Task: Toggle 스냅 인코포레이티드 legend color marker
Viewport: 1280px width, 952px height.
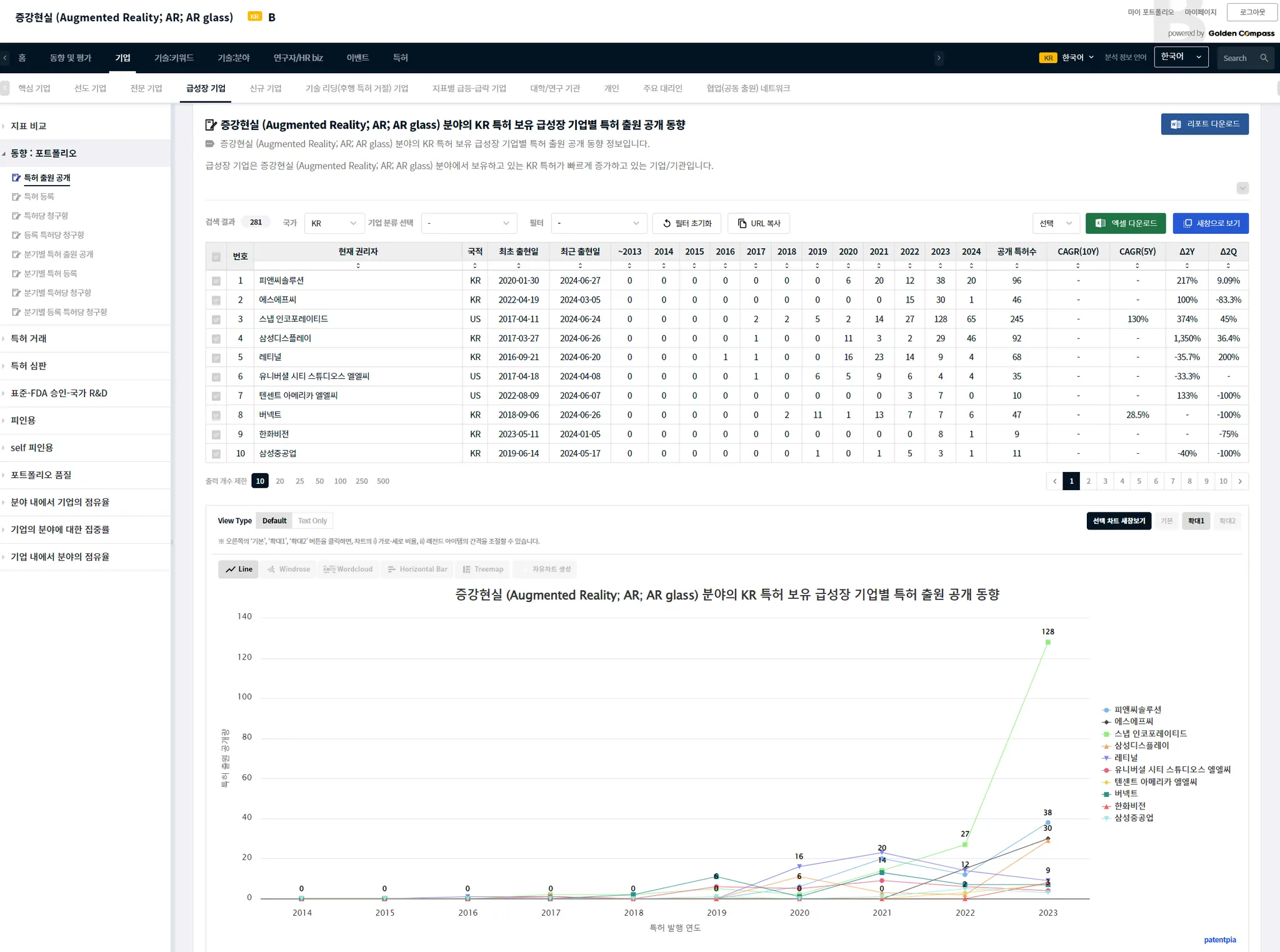Action: tap(1106, 734)
